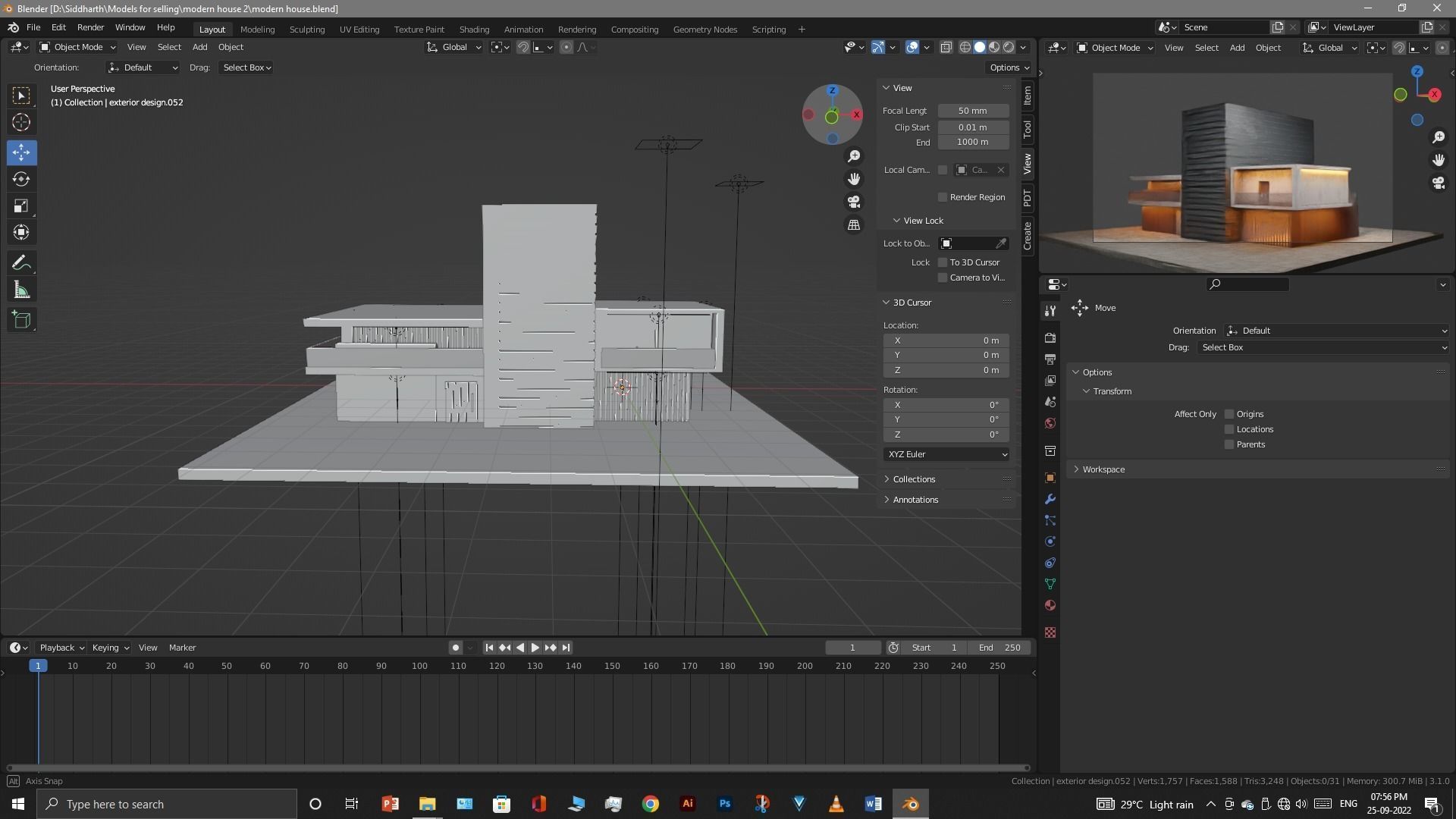The height and width of the screenshot is (819, 1456).
Task: Switch to the Shading workspace tab
Action: pyautogui.click(x=474, y=30)
